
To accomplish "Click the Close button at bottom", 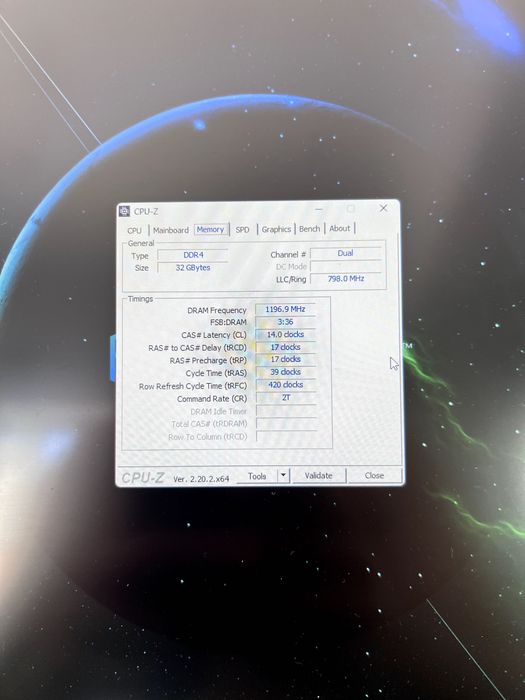I will click(374, 475).
